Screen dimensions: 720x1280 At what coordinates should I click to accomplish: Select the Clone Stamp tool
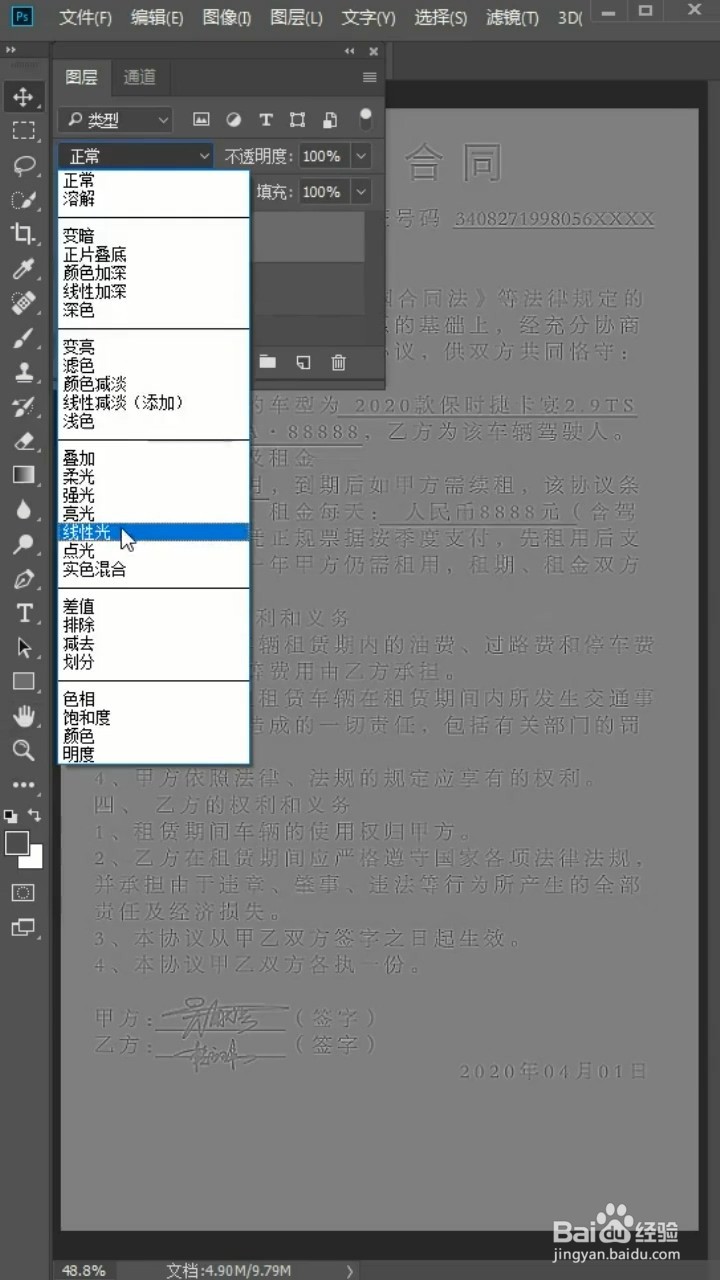click(23, 371)
